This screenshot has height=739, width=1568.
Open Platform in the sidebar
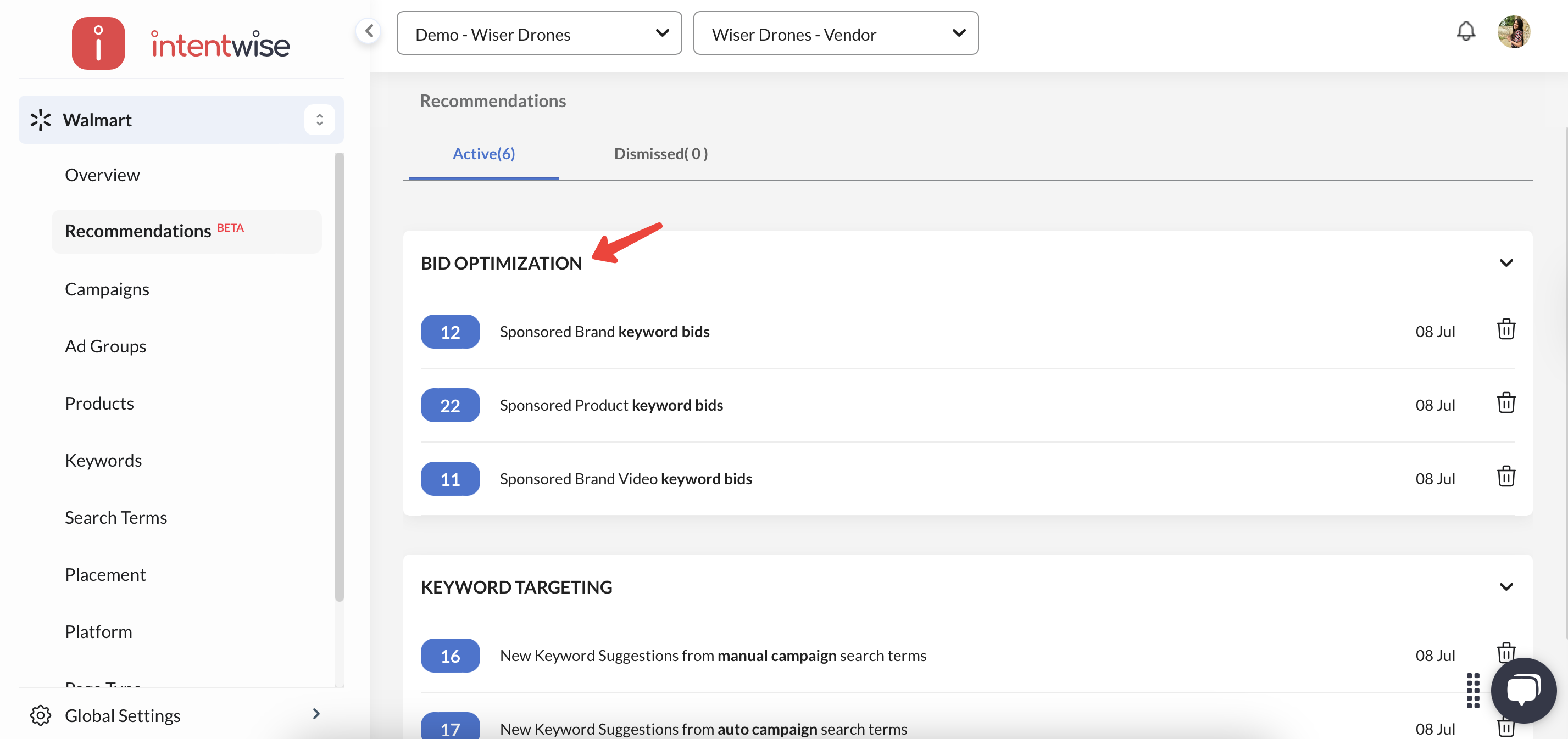coord(98,632)
